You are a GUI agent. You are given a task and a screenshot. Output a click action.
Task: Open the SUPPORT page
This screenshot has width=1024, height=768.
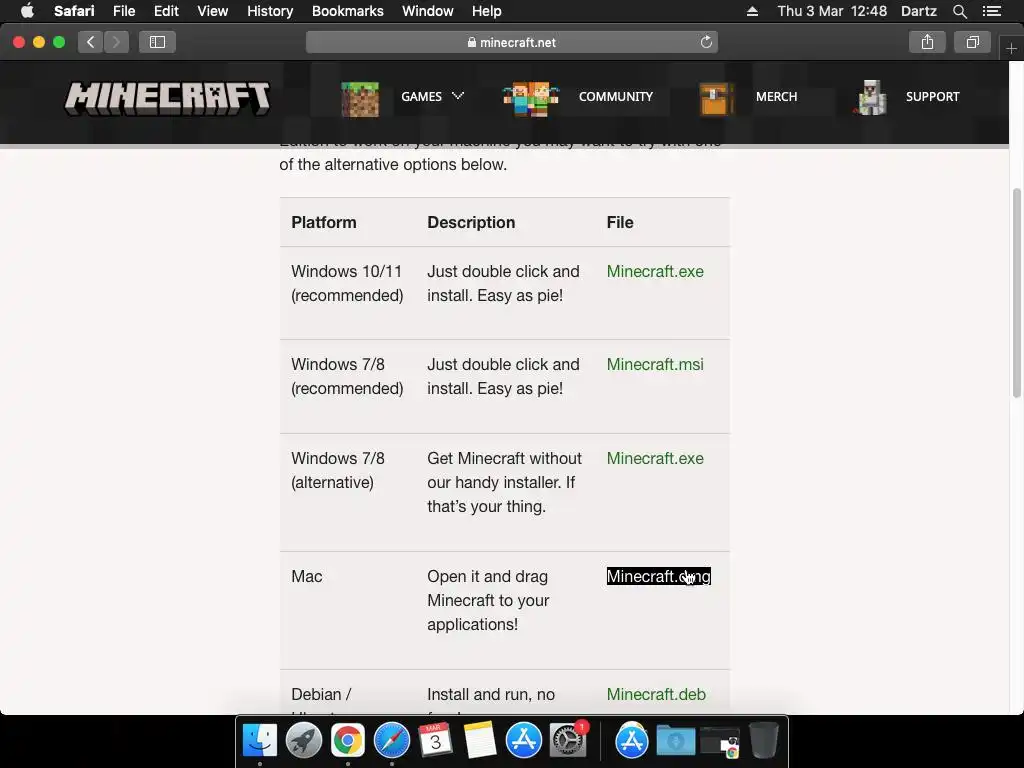point(933,97)
